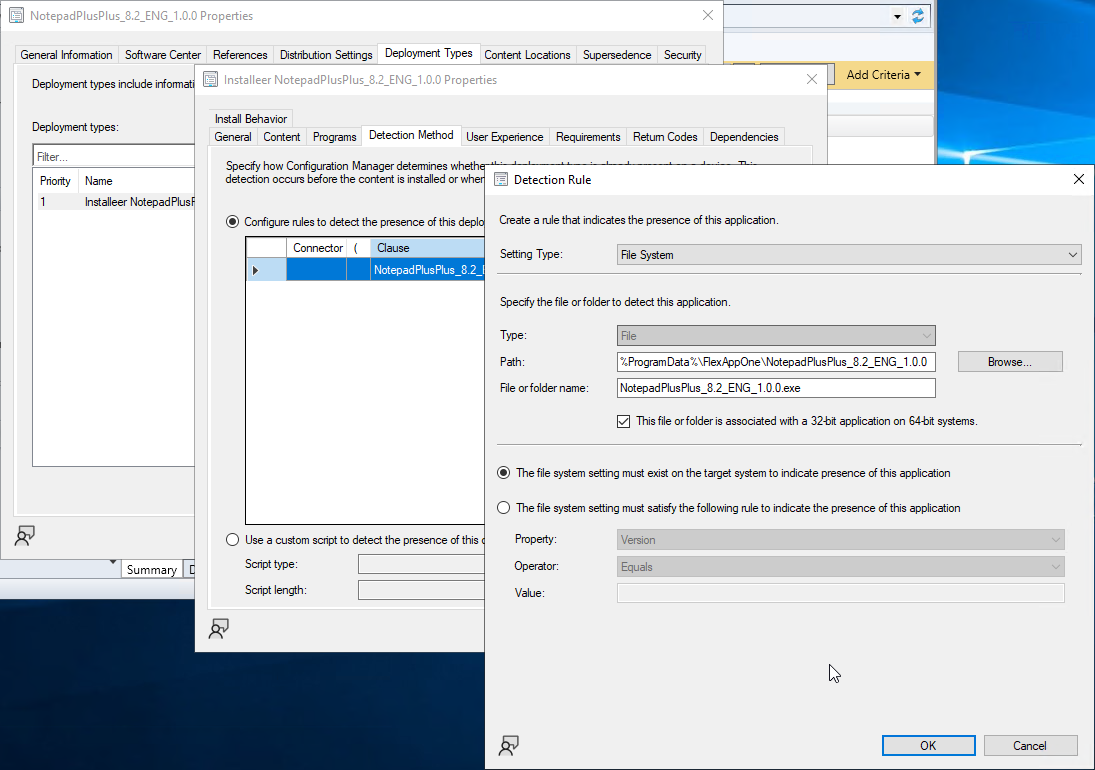Click feedback icon in NotepadPlusPlus Properties window
The height and width of the screenshot is (770, 1095).
pyautogui.click(x=25, y=536)
